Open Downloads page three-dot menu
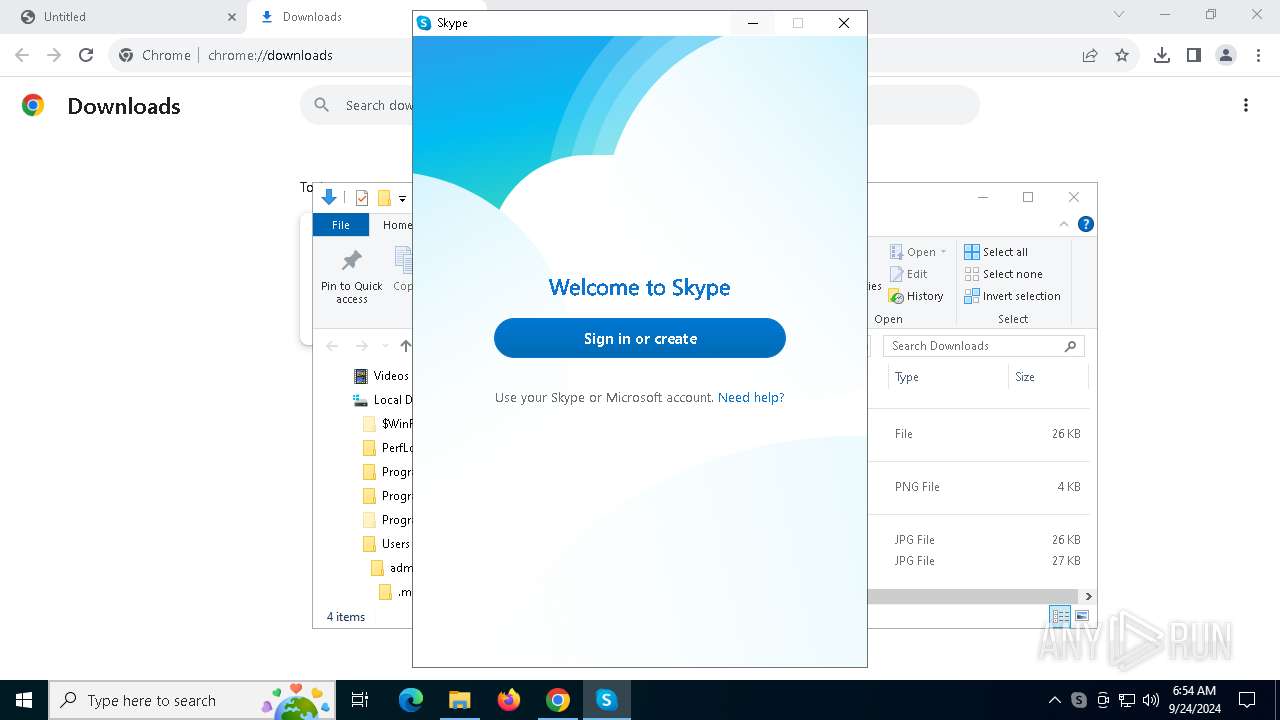This screenshot has height=720, width=1280. pos(1246,105)
